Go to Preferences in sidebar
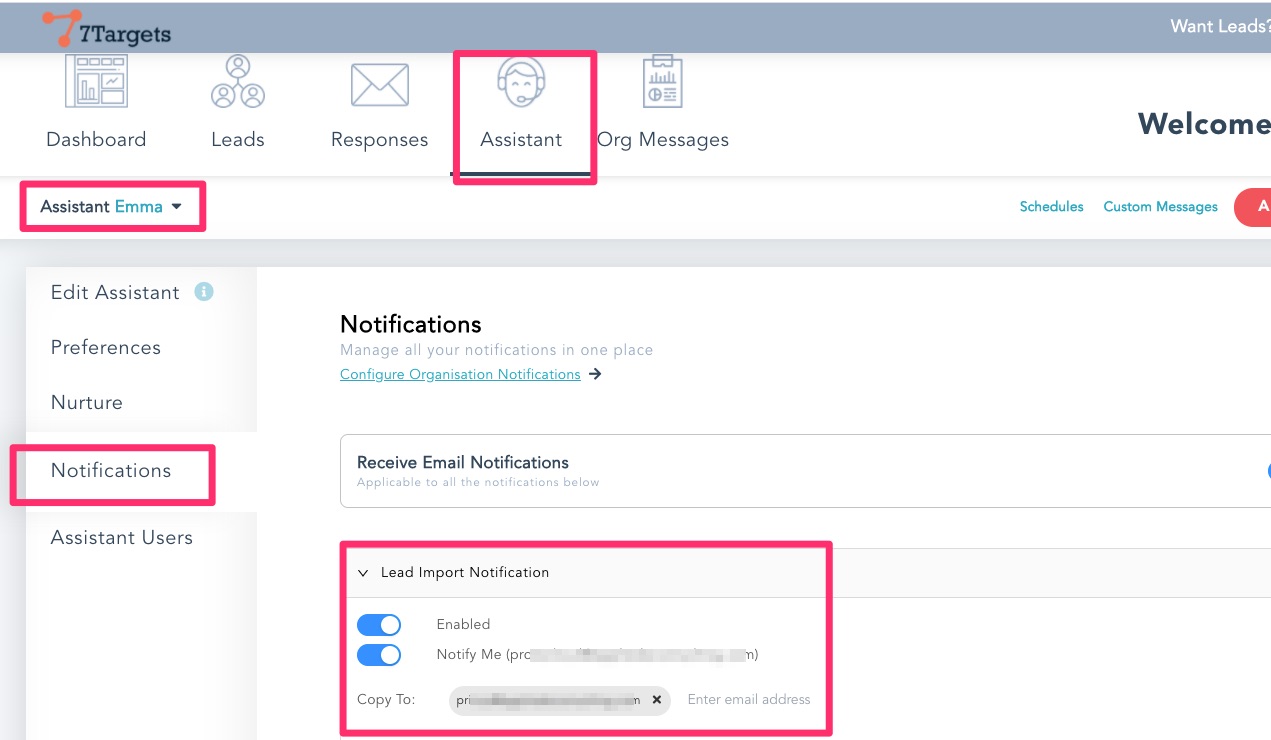The image size is (1271, 740). 105,348
